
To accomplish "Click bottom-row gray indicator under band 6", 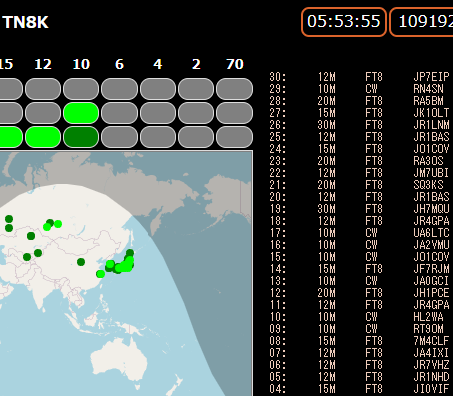I will point(119,137).
